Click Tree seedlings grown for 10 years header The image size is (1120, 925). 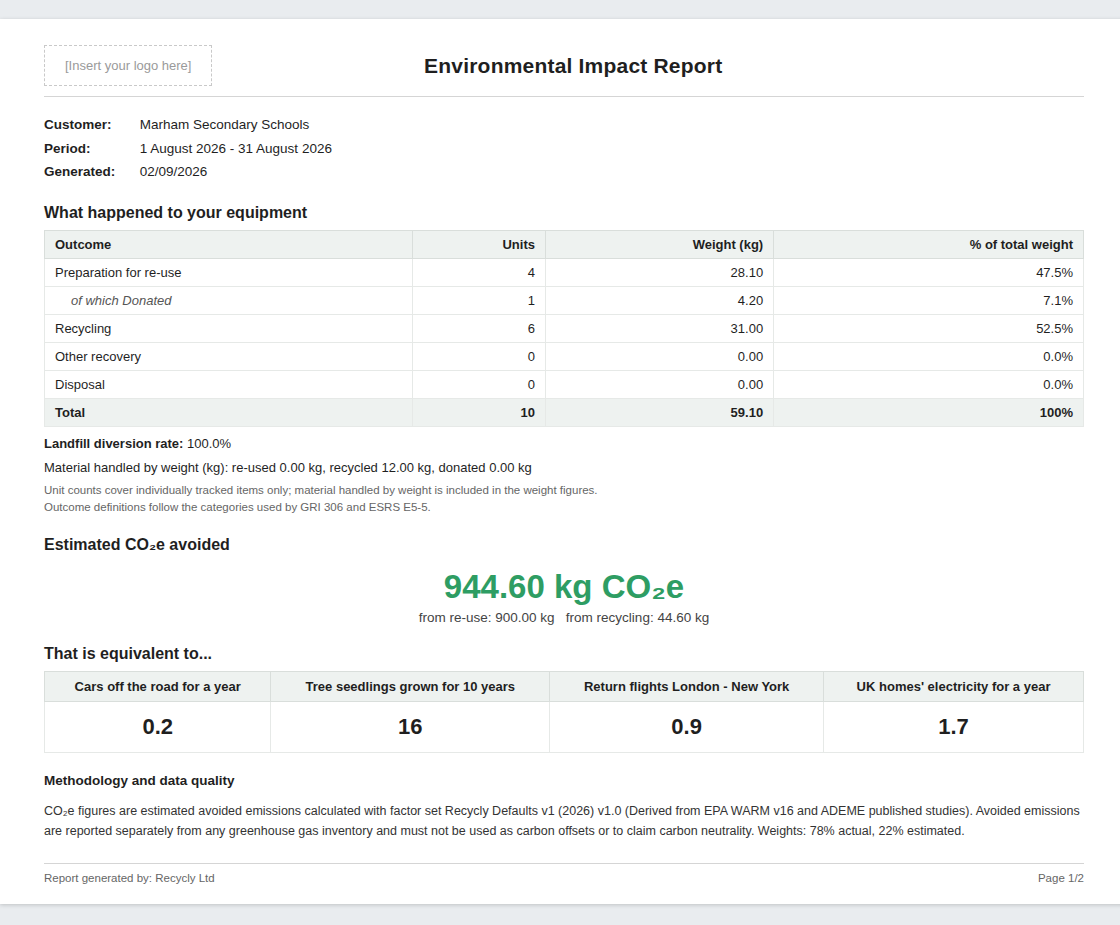click(x=410, y=686)
